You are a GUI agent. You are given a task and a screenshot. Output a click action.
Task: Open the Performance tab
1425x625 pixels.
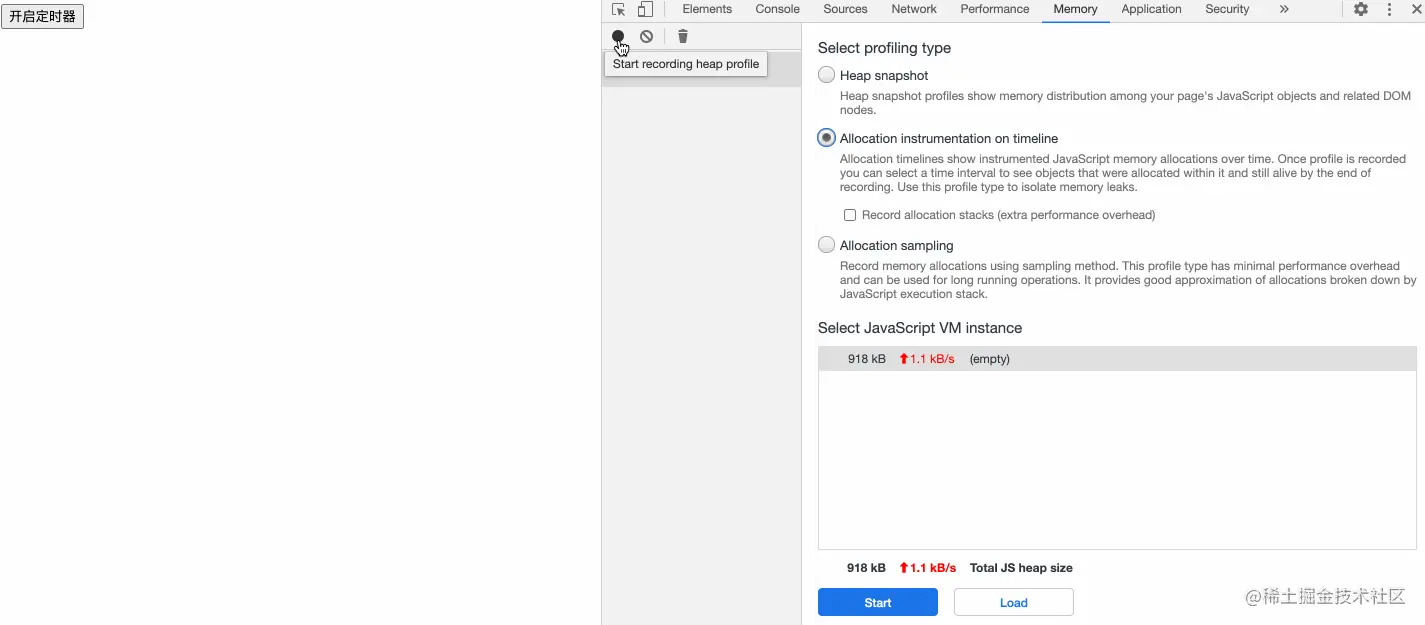(x=994, y=9)
